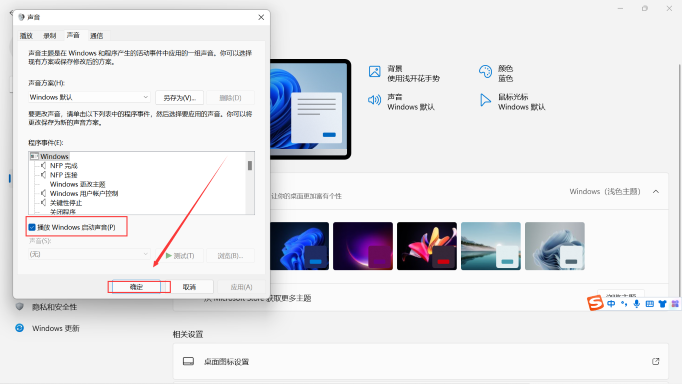The height and width of the screenshot is (384, 682).
Task: Click 从 Microsoft Store 获取更多主题 text
Action: pos(258,298)
